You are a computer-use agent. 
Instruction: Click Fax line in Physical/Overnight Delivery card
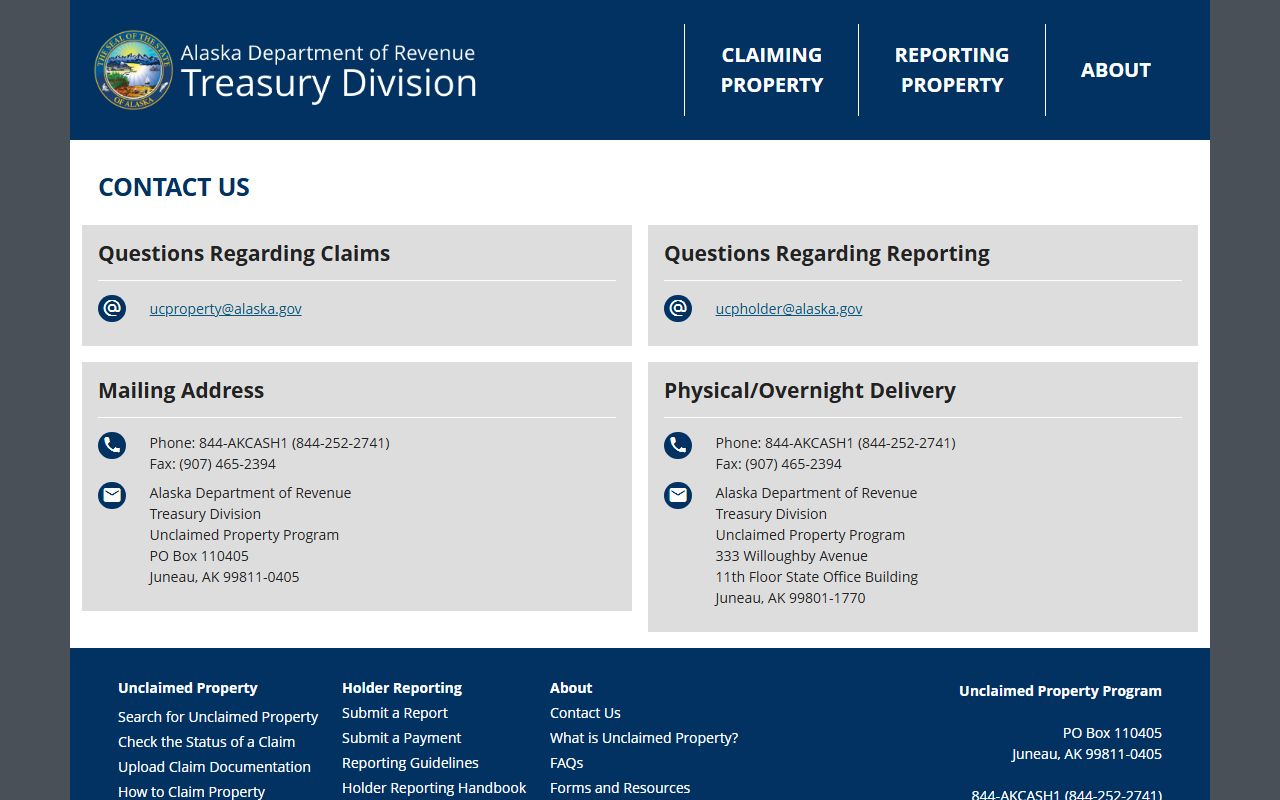[x=779, y=464]
